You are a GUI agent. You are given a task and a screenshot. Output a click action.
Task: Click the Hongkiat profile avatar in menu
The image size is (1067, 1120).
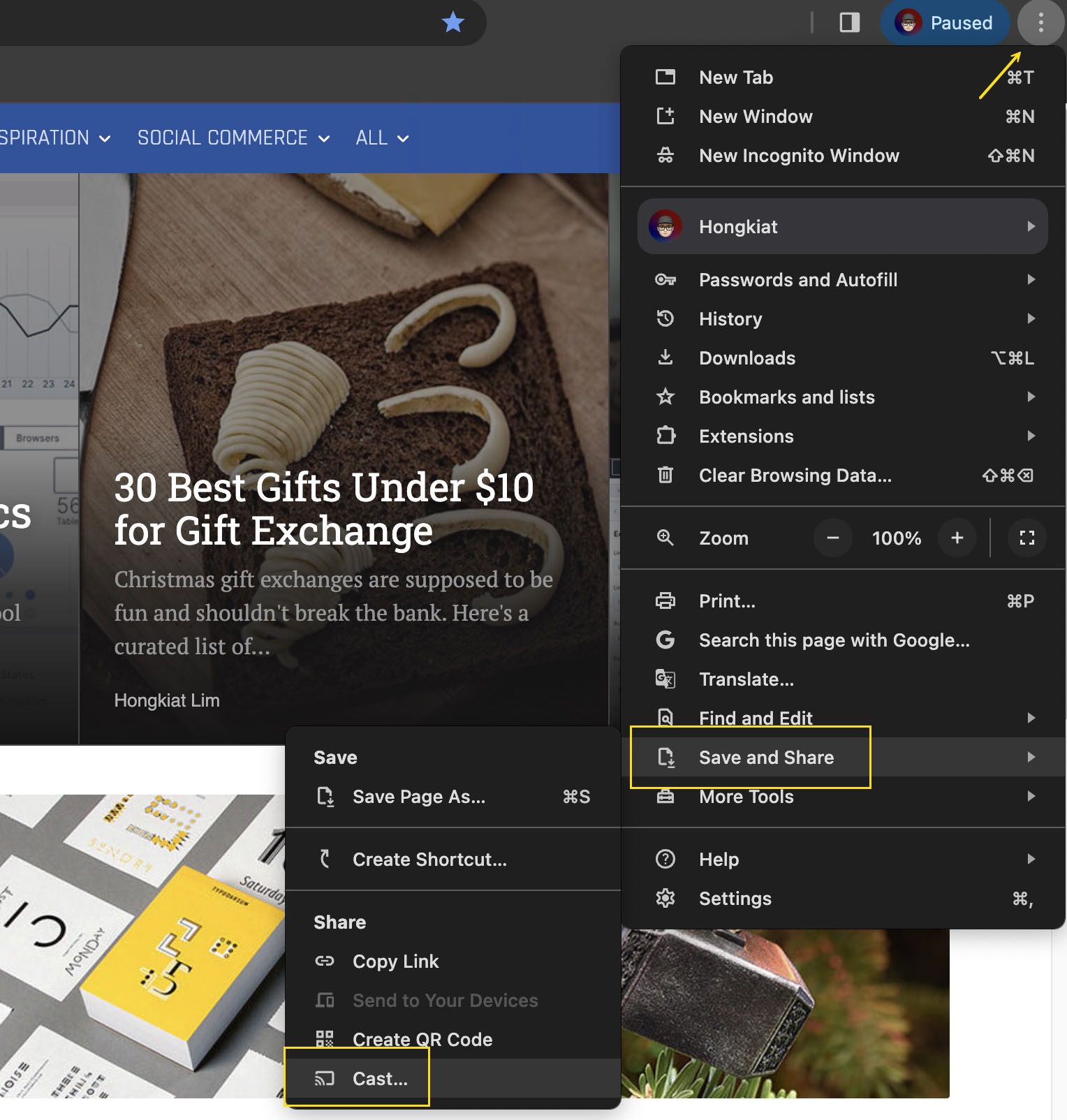[665, 226]
